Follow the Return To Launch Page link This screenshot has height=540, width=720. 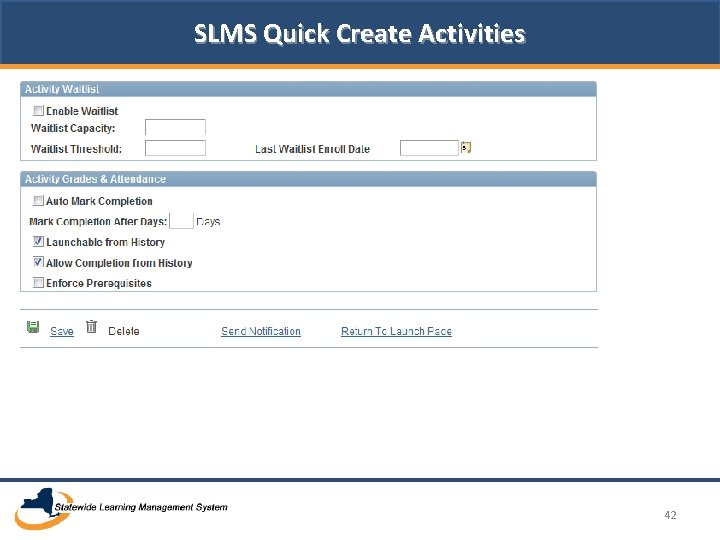396,331
